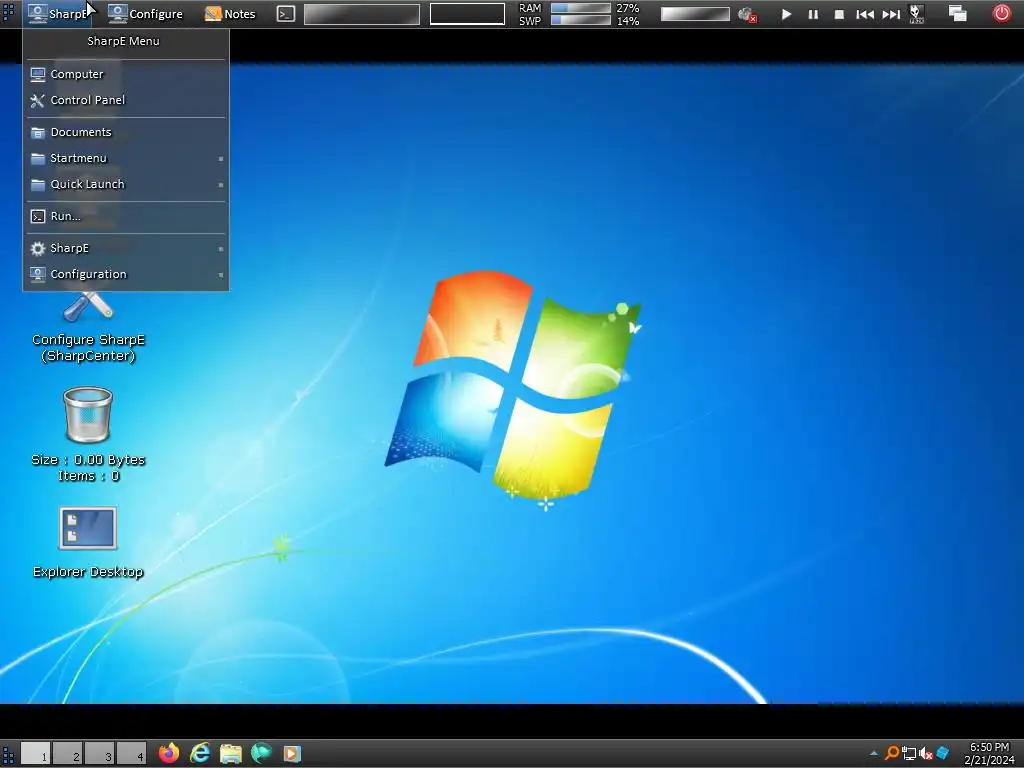The height and width of the screenshot is (768, 1024).
Task: Switch to virtual desktop 1
Action: tap(36, 754)
